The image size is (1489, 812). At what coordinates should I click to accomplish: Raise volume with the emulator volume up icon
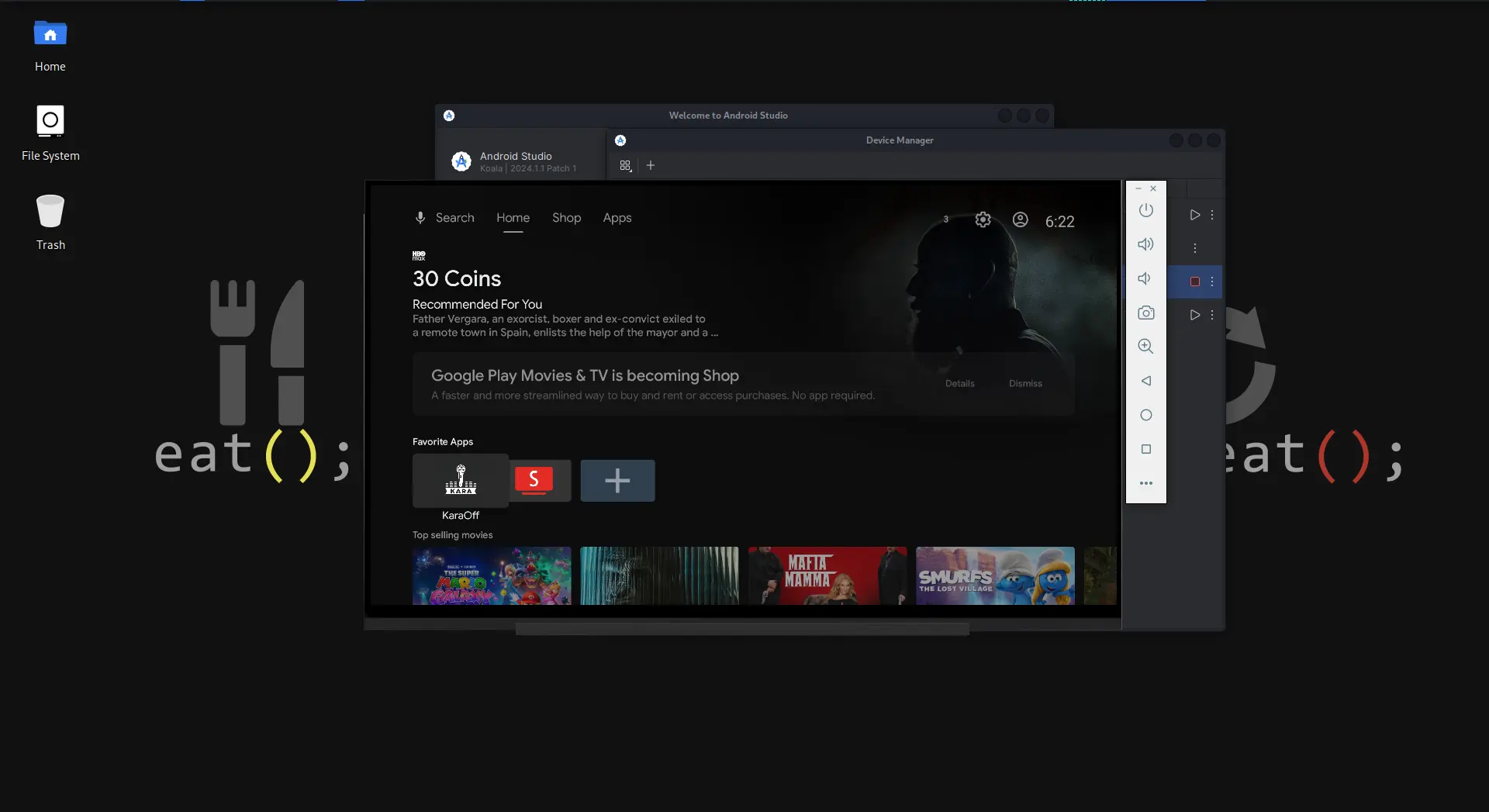(x=1146, y=244)
